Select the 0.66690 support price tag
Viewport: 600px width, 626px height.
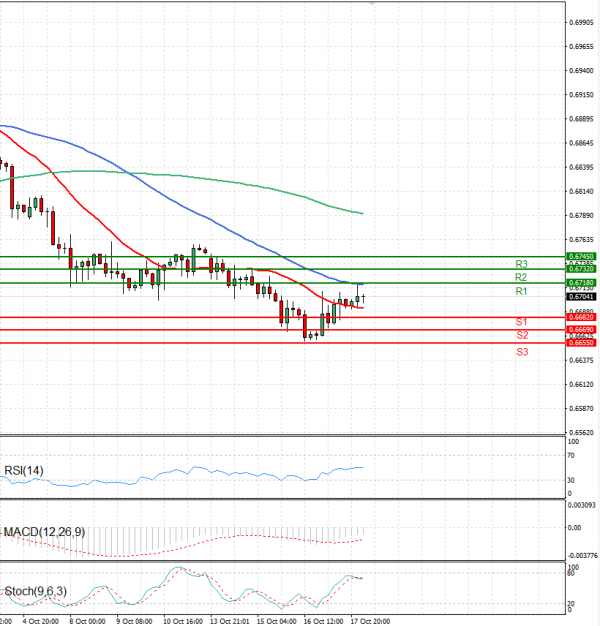[581, 330]
